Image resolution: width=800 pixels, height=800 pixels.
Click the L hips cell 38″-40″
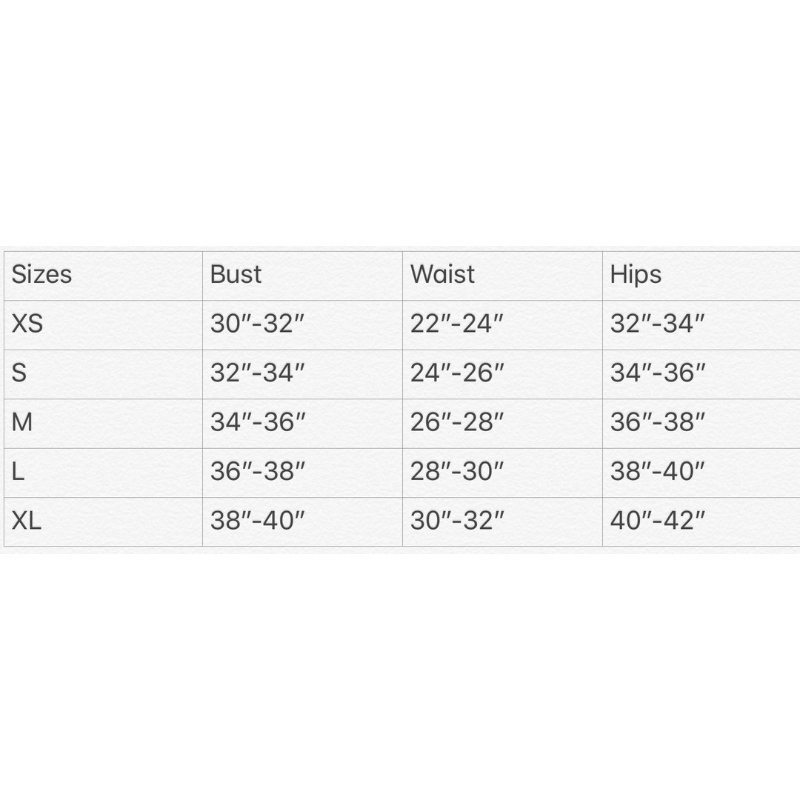pyautogui.click(x=658, y=471)
